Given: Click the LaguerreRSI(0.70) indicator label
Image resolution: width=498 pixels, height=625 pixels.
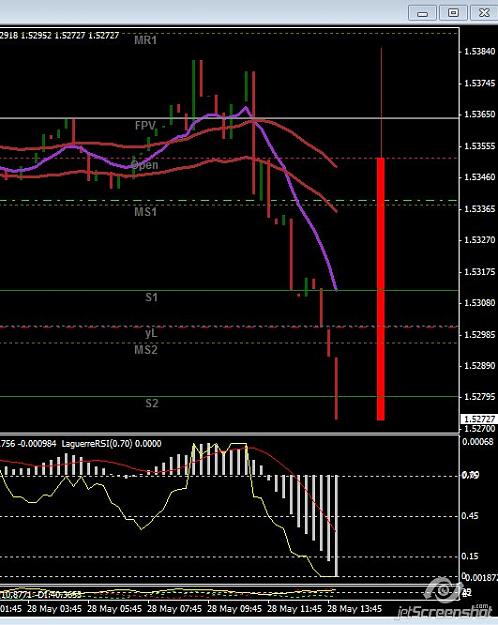Looking at the screenshot, I should point(97,444).
